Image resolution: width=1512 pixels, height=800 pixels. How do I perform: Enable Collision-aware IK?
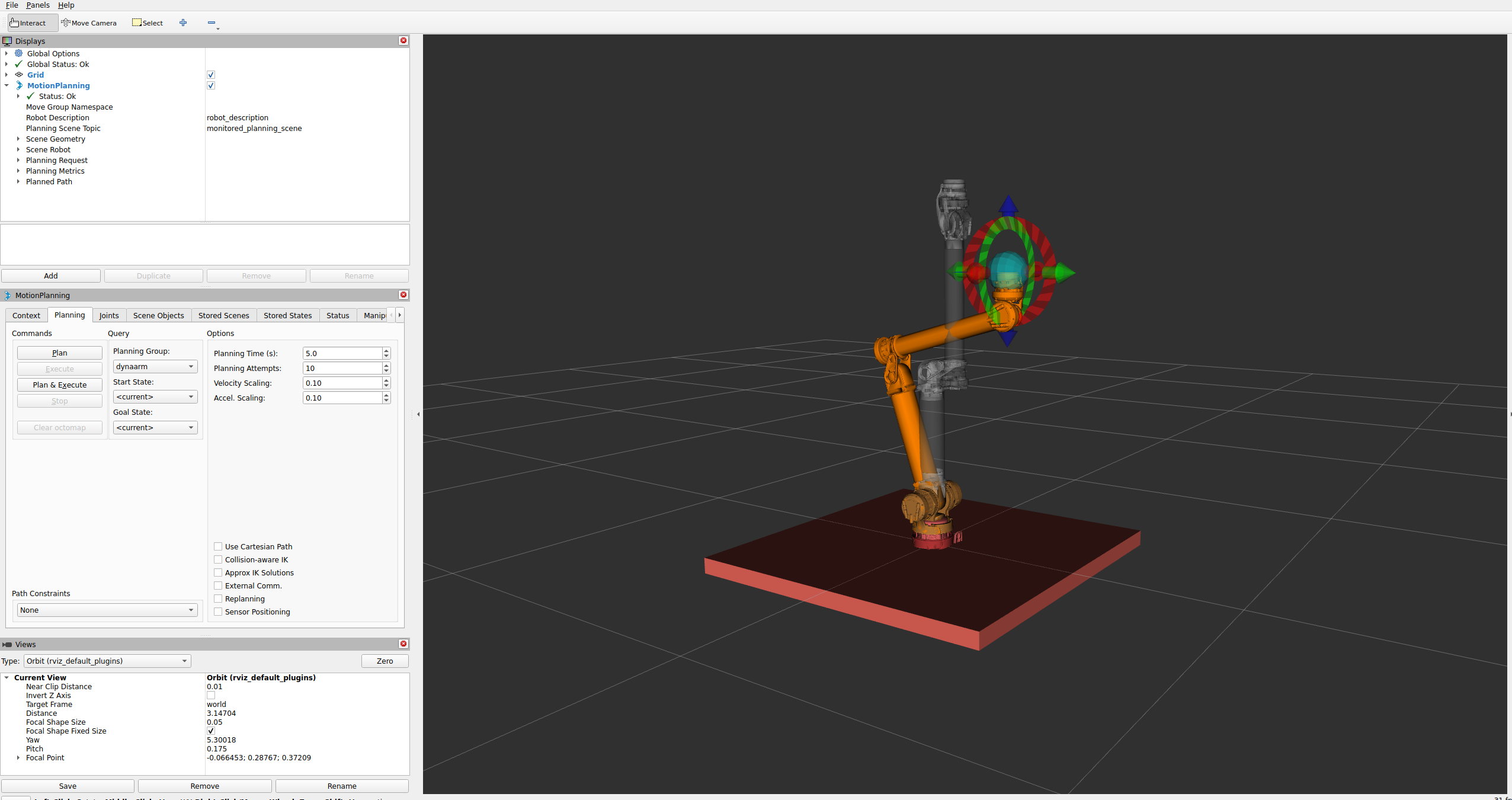pos(218,559)
